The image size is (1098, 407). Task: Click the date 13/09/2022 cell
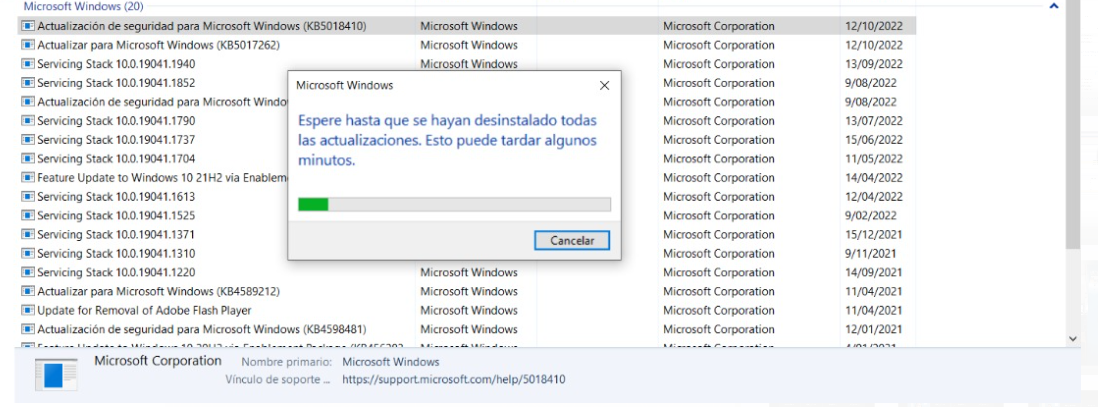point(874,64)
